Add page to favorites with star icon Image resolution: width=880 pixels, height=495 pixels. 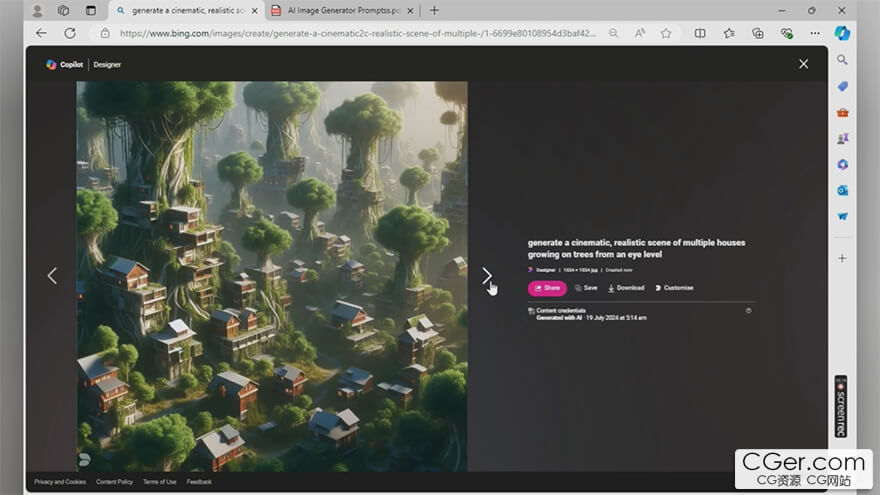pyautogui.click(x=666, y=33)
